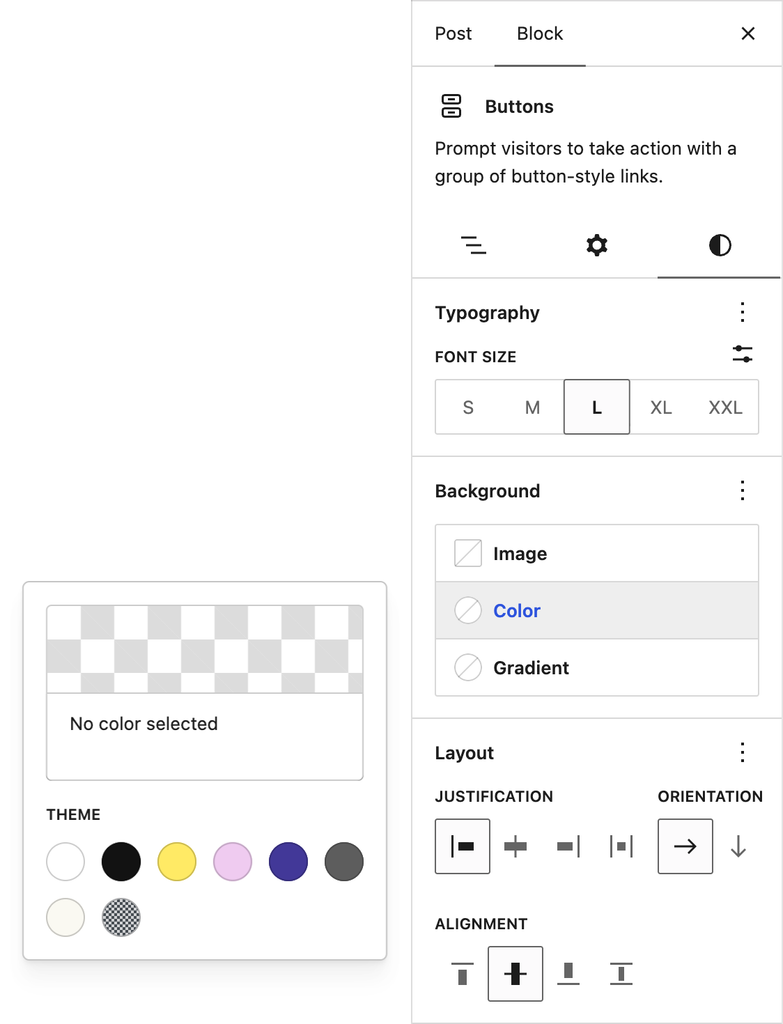Select font size XL

(x=661, y=407)
